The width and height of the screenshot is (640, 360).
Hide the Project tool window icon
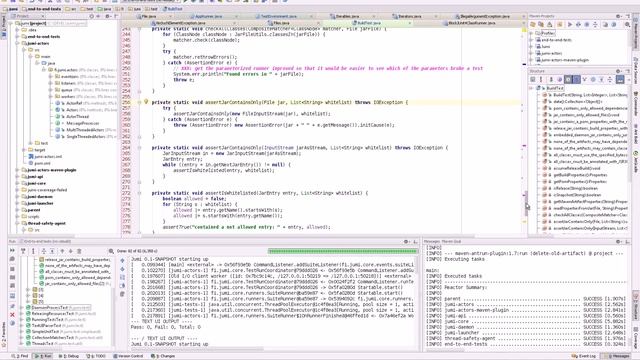tap(116, 16)
